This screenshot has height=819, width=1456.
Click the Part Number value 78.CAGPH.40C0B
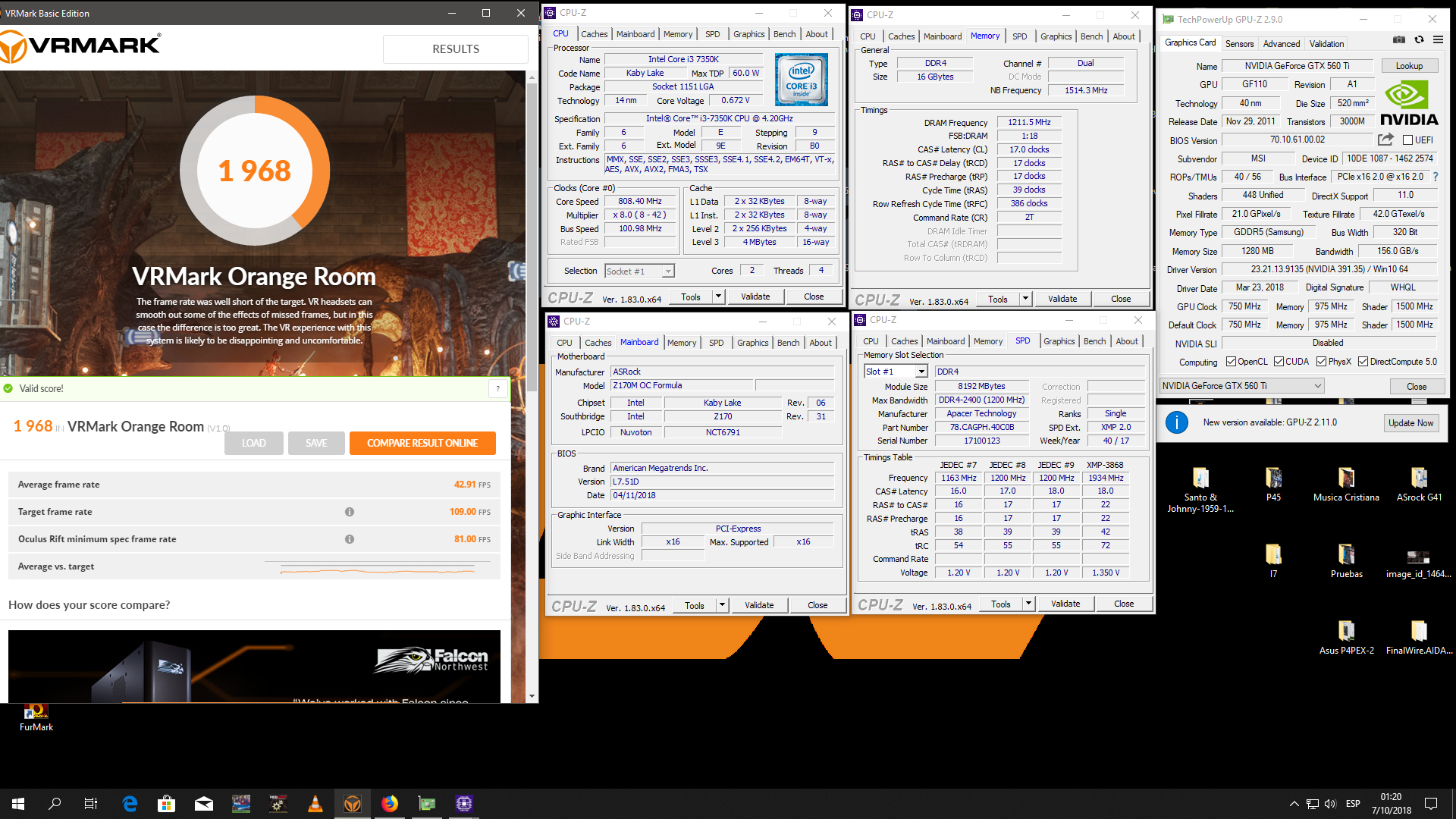[x=981, y=427]
